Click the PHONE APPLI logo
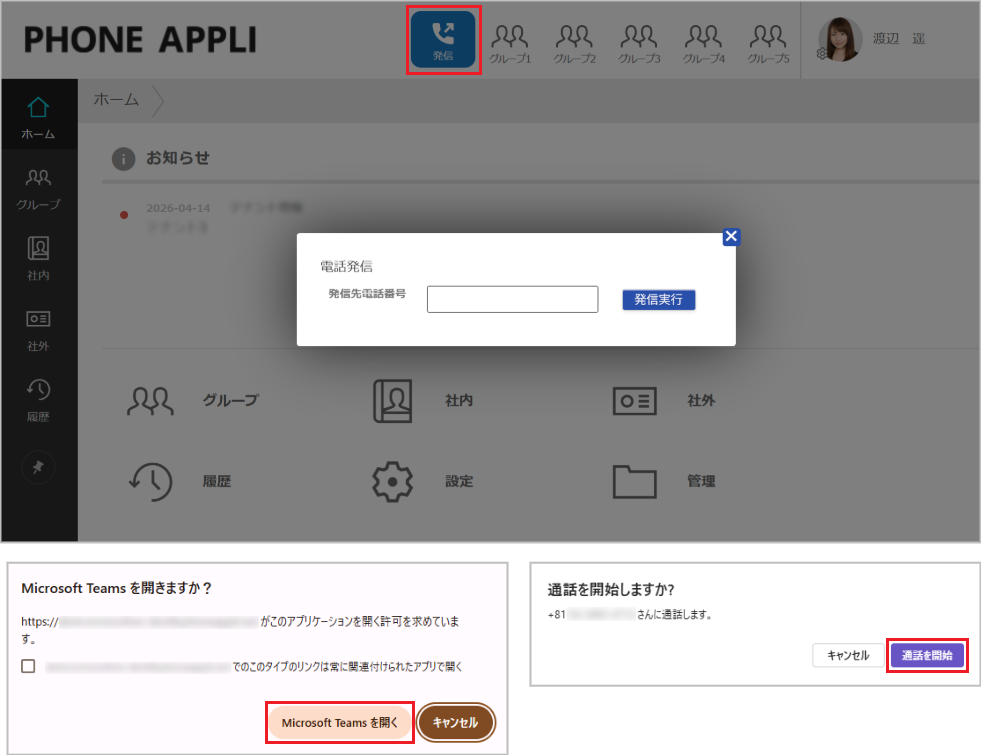The image size is (981, 755). point(140,40)
